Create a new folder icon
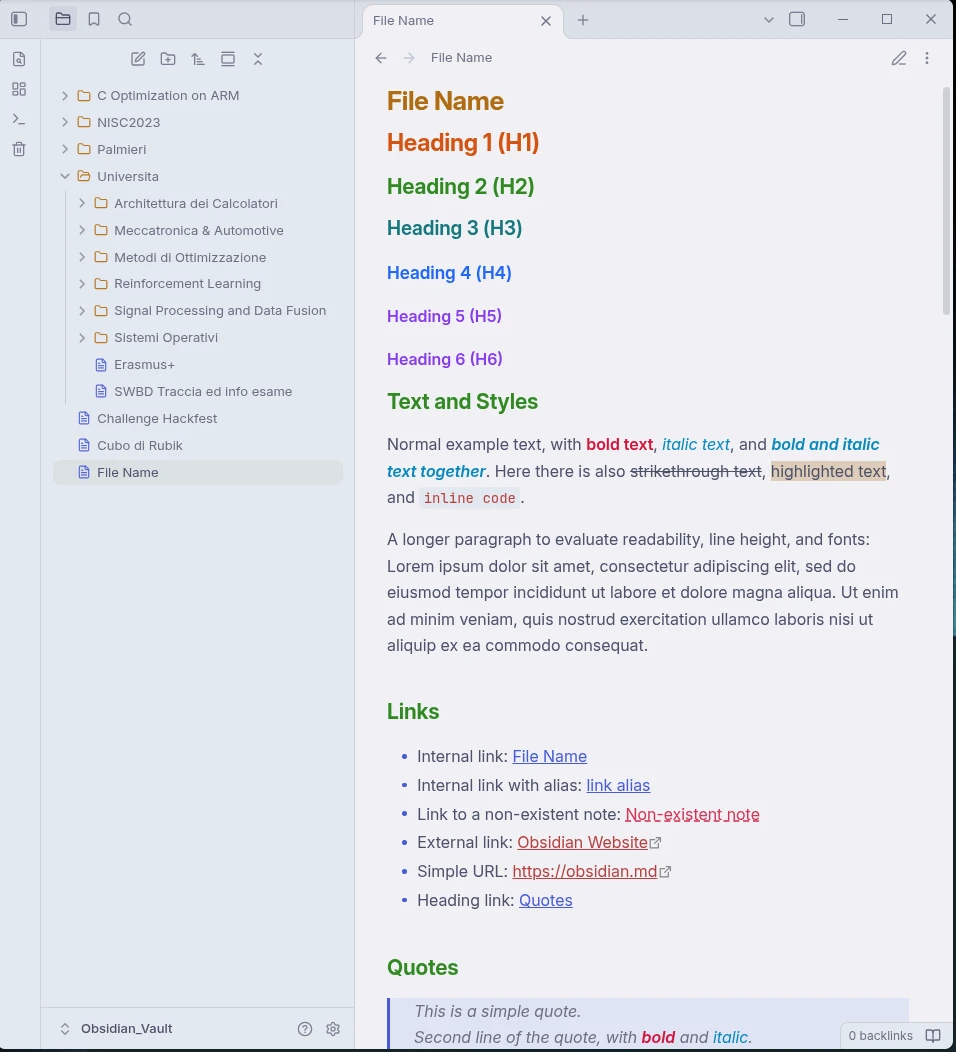The height and width of the screenshot is (1052, 956). click(x=168, y=59)
